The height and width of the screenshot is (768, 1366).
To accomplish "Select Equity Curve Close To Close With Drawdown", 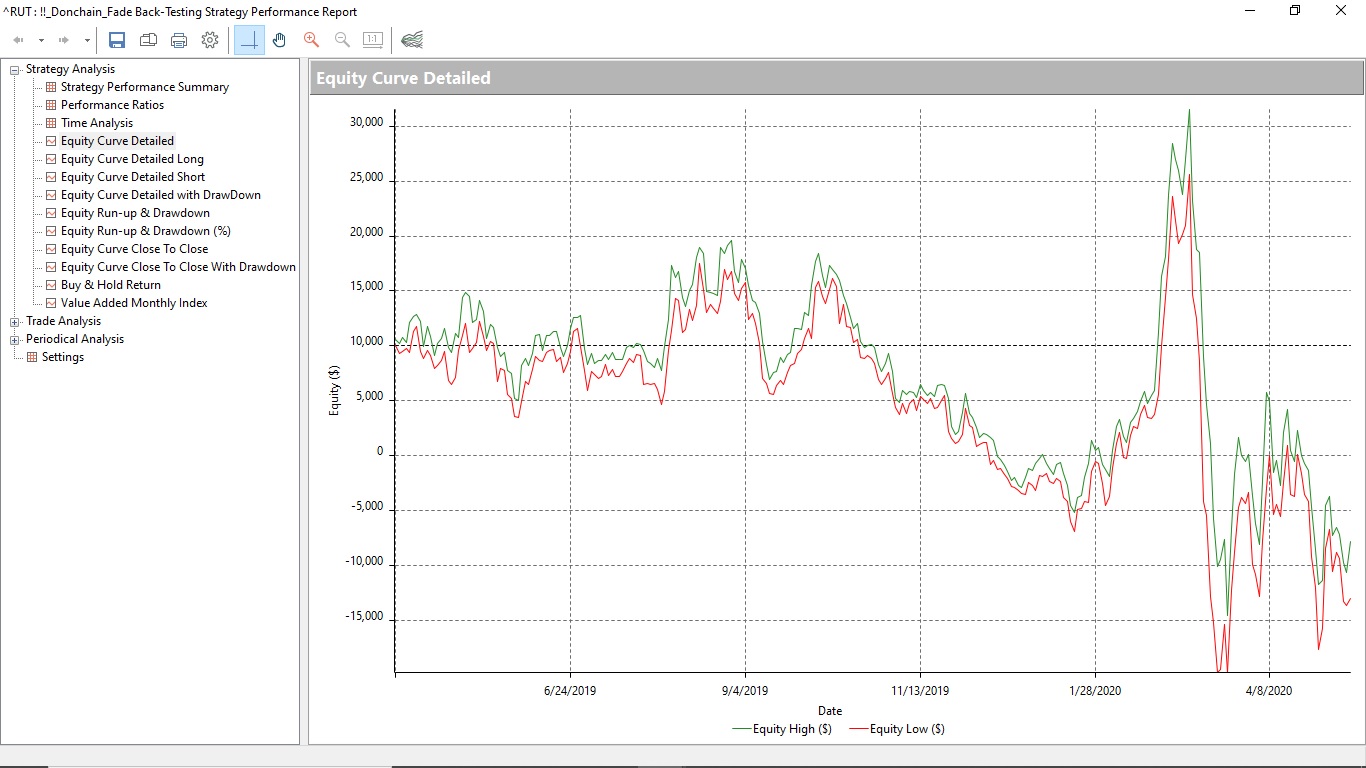I will point(178,267).
